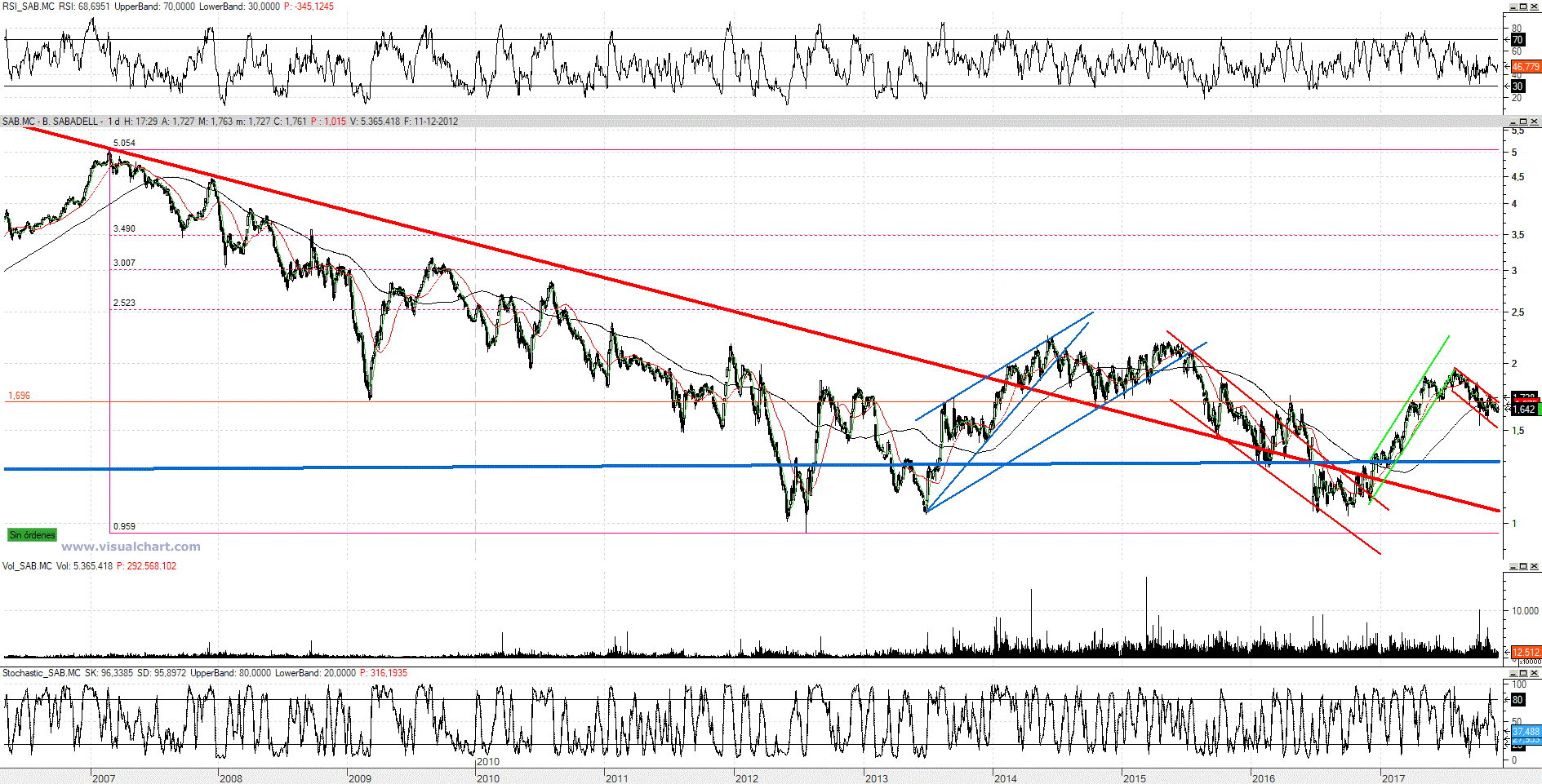This screenshot has width=1542, height=784.
Task: Click the Fibonacci level label 2.523
Action: click(x=124, y=303)
